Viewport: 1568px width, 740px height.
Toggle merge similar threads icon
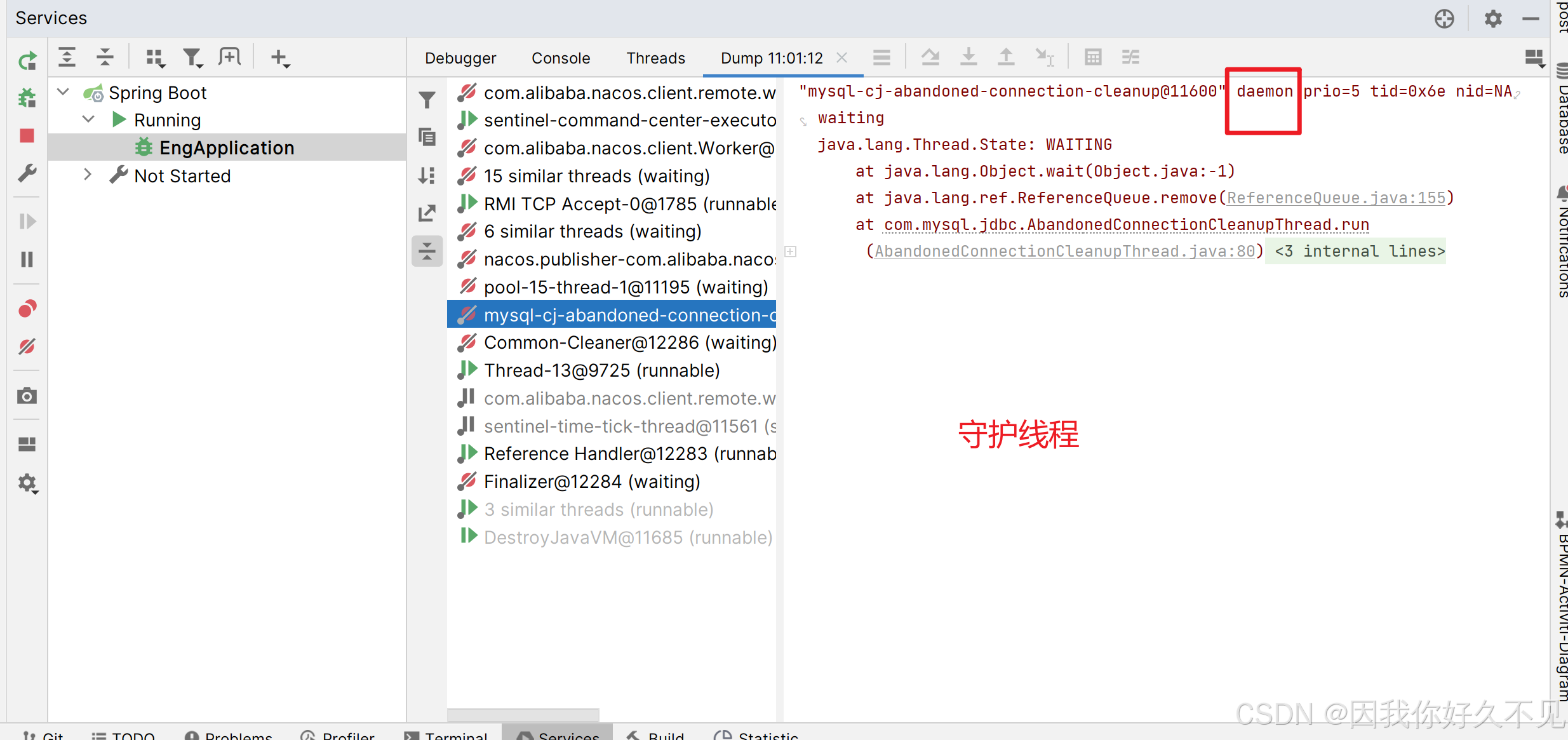(x=427, y=251)
